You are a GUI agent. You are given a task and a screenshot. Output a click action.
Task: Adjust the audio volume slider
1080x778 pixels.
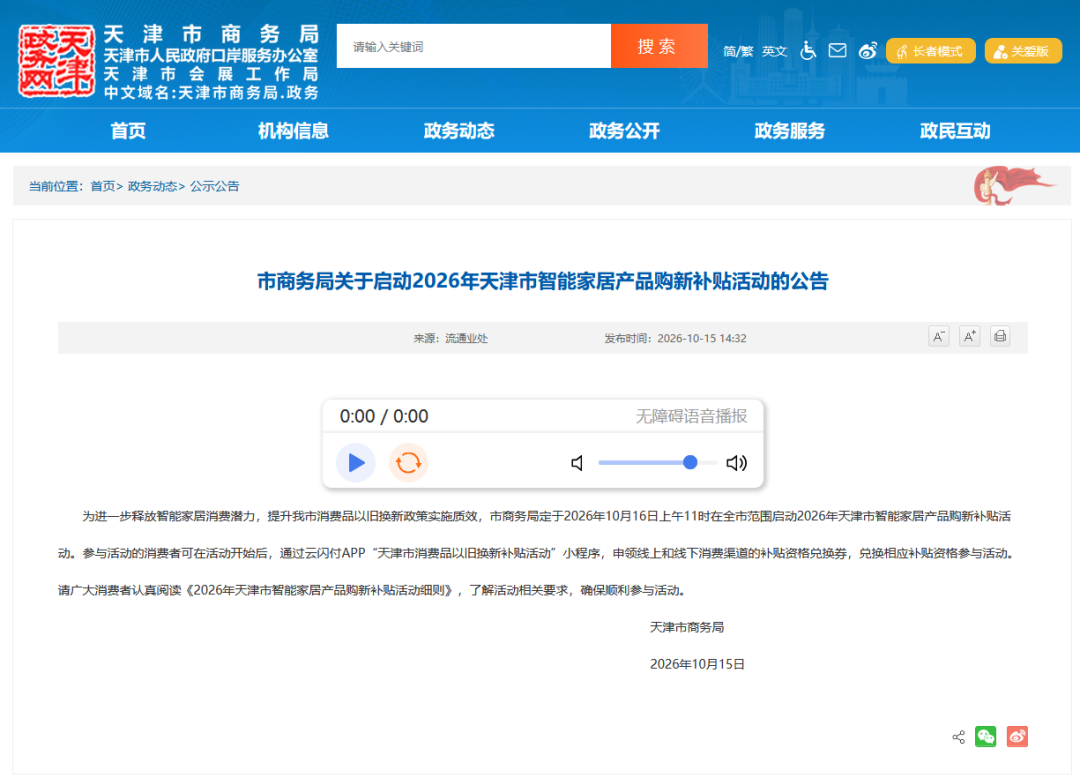[x=658, y=463]
